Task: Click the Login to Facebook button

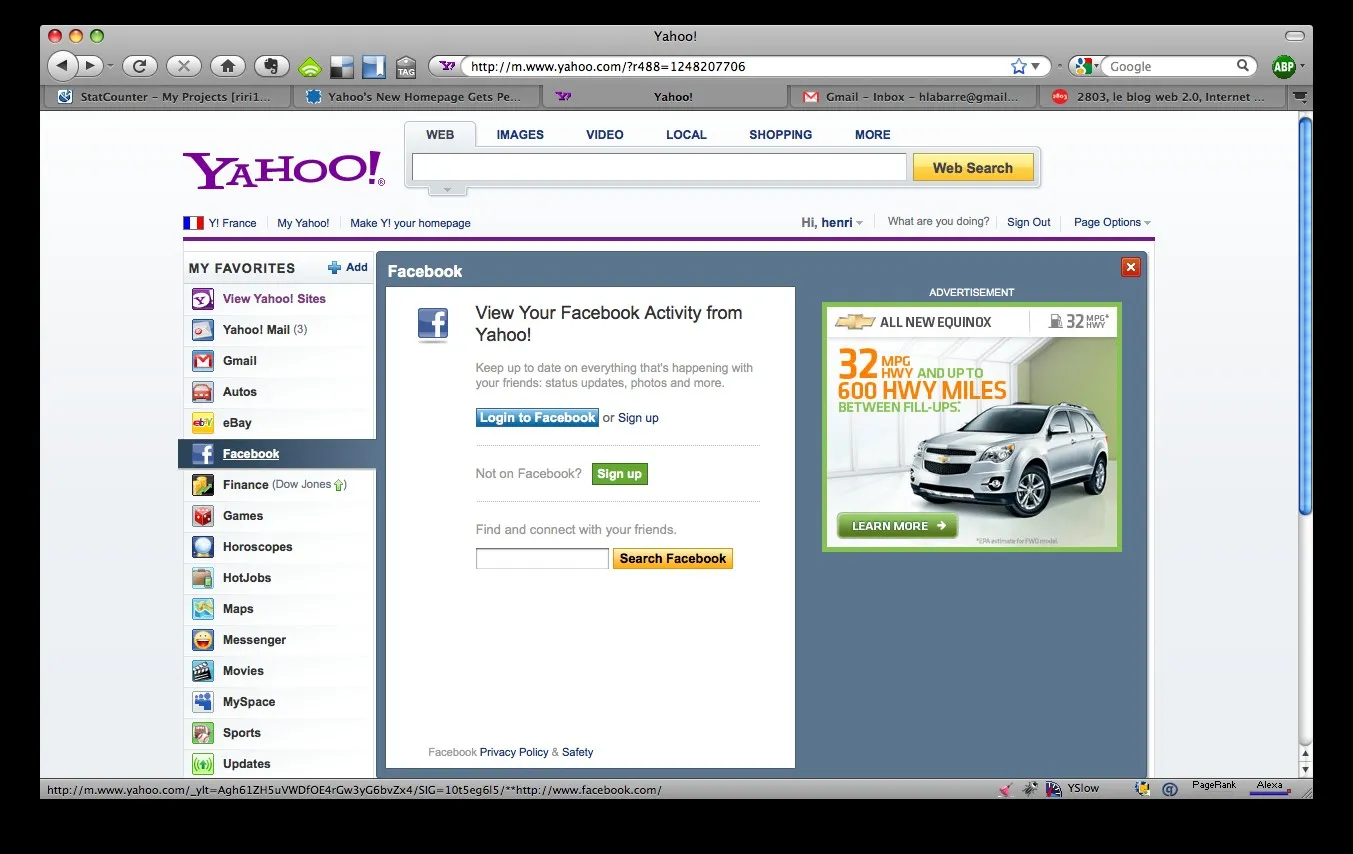Action: (537, 418)
